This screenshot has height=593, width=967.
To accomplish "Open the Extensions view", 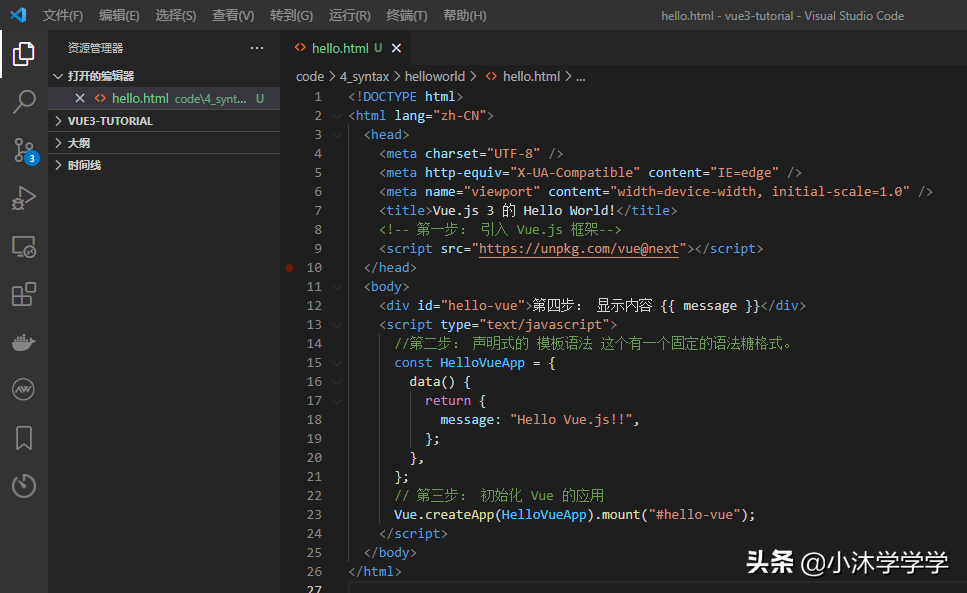I will click(23, 294).
